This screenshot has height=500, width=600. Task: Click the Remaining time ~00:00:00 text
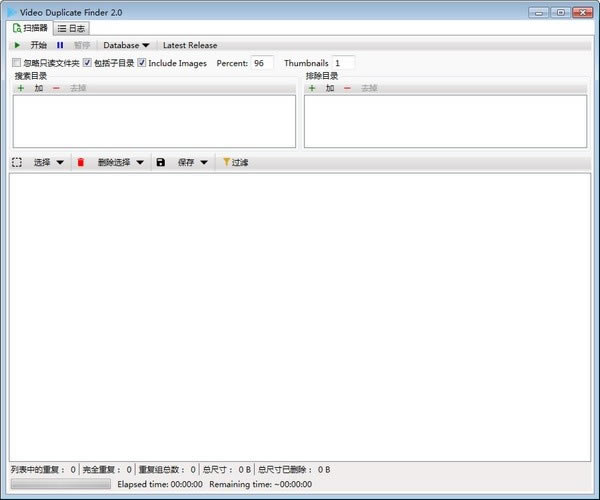point(261,484)
